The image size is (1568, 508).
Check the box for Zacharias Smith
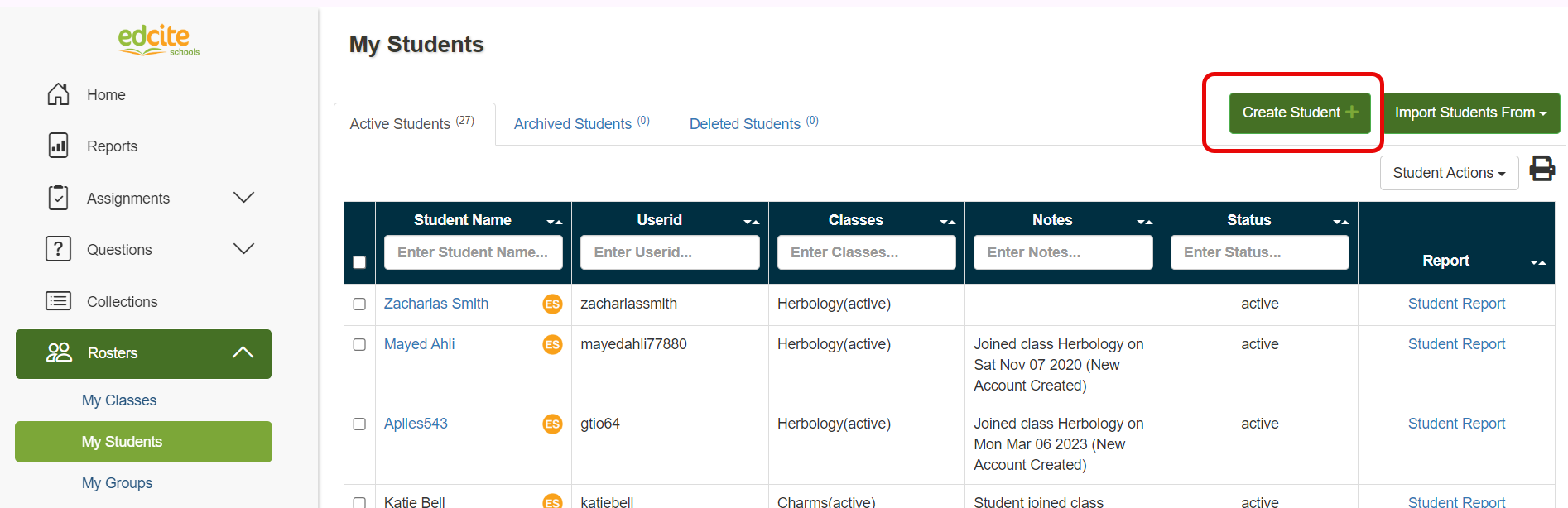click(359, 304)
